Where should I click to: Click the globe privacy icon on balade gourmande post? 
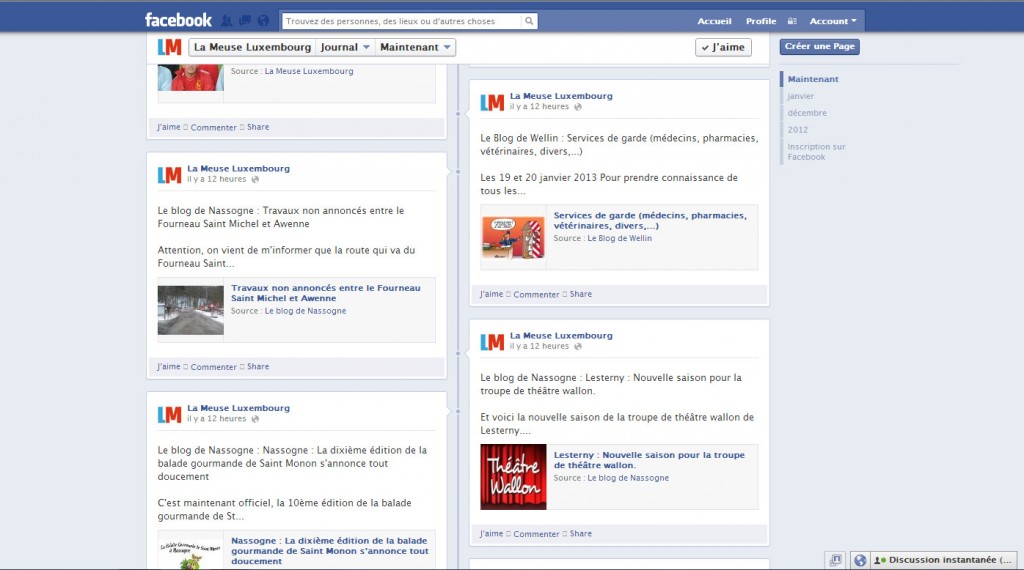coord(255,419)
